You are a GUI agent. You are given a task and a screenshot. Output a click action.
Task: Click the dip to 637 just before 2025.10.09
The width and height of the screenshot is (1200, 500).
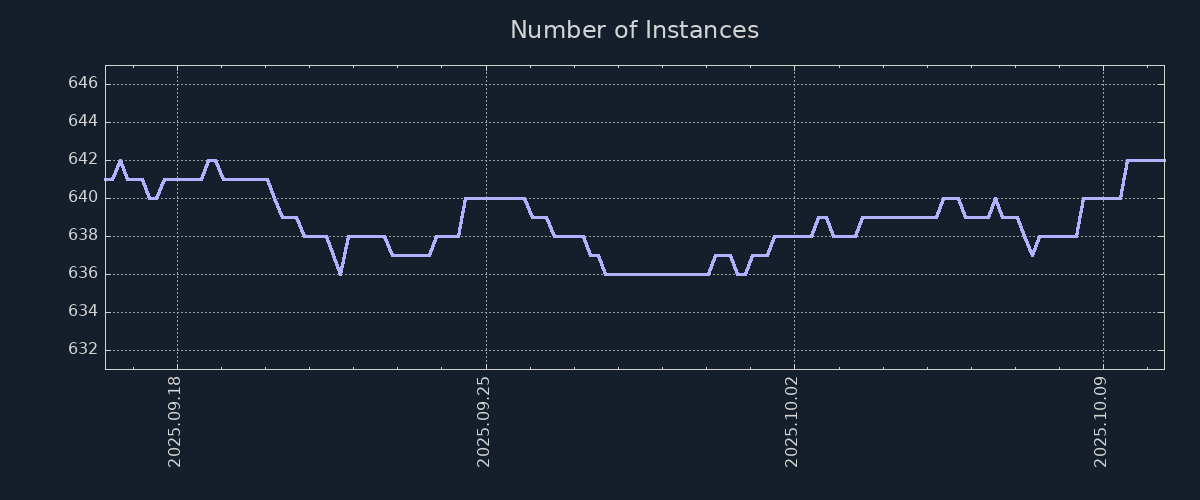pos(1032,254)
